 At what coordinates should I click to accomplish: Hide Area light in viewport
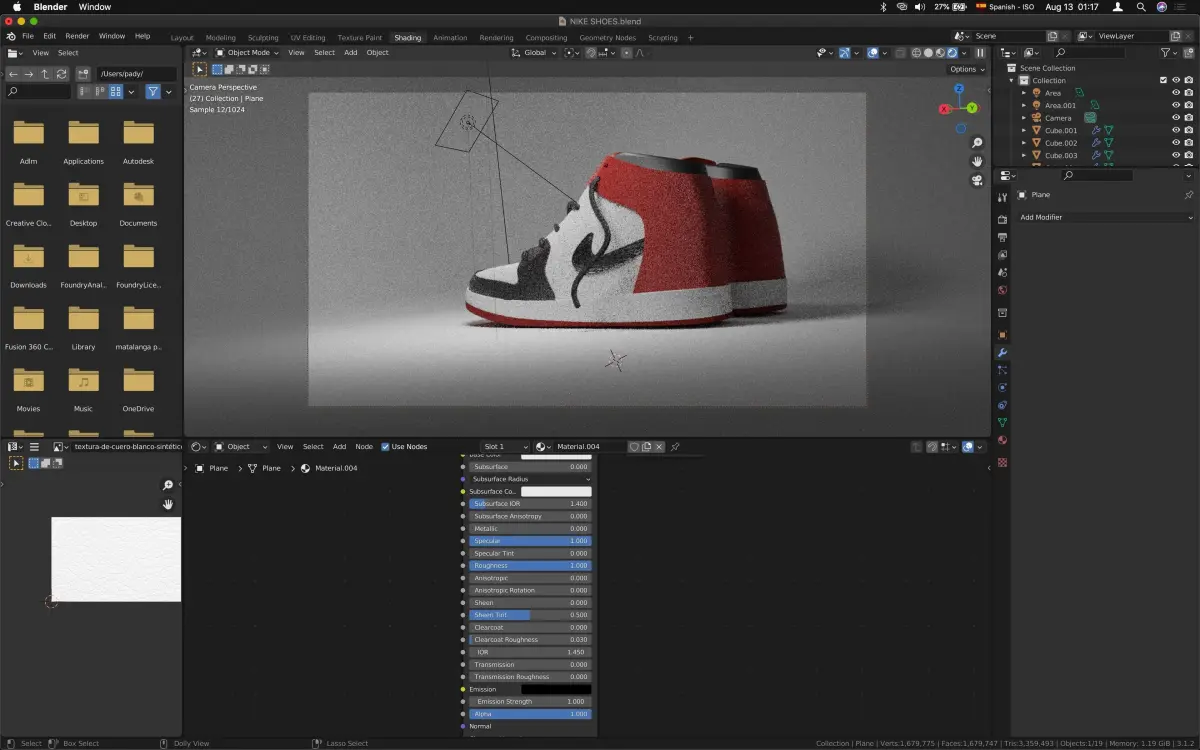[x=1176, y=93]
